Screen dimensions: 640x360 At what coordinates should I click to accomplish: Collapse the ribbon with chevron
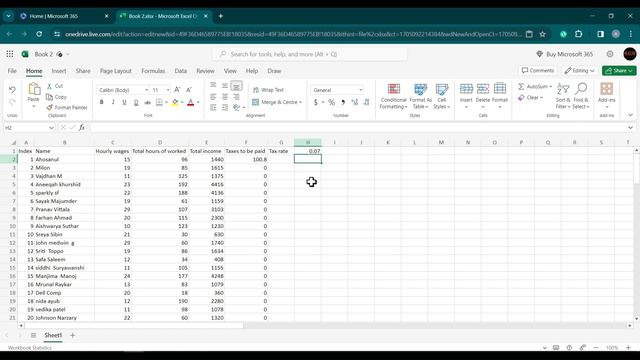(630, 115)
